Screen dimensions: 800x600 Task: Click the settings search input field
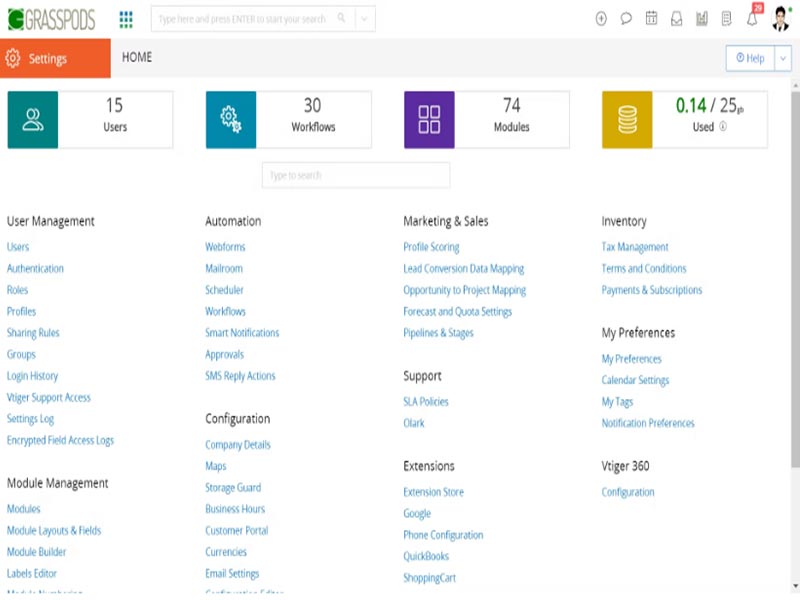coord(355,175)
